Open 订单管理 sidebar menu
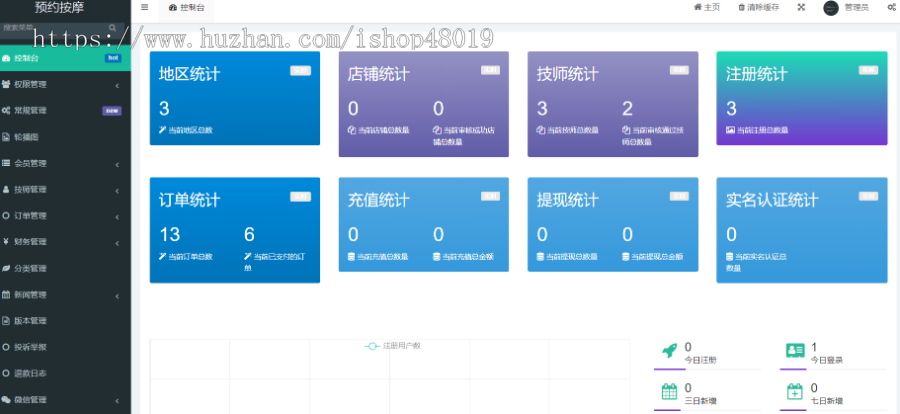 point(65,216)
